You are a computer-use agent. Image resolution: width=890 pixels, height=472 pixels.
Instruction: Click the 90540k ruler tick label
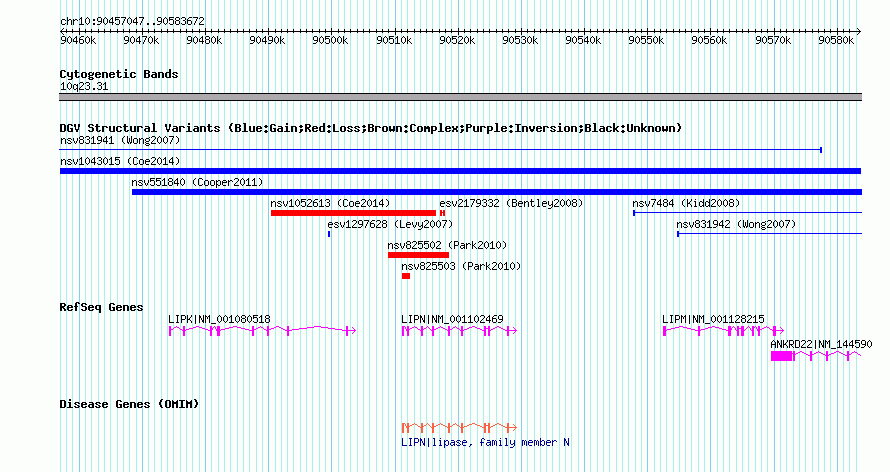tap(583, 40)
